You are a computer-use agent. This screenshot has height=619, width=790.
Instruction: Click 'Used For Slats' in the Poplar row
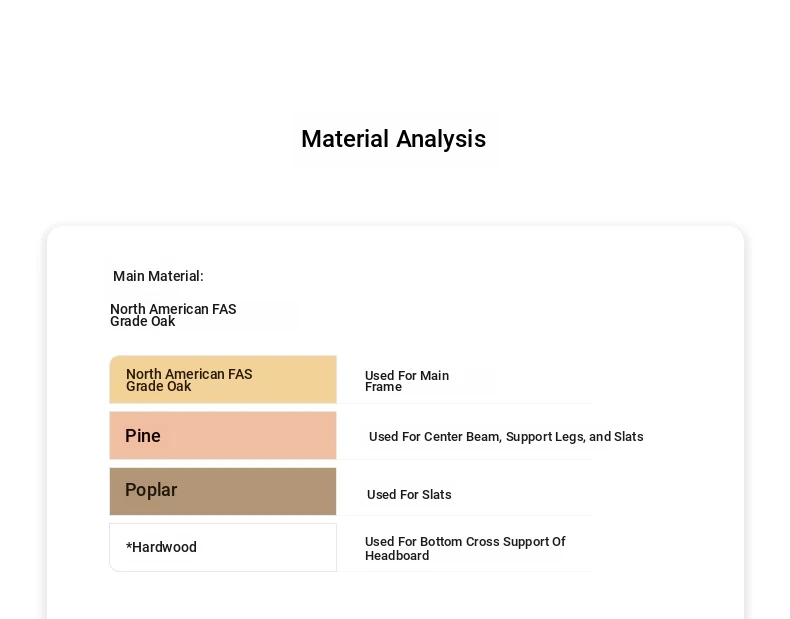409,495
